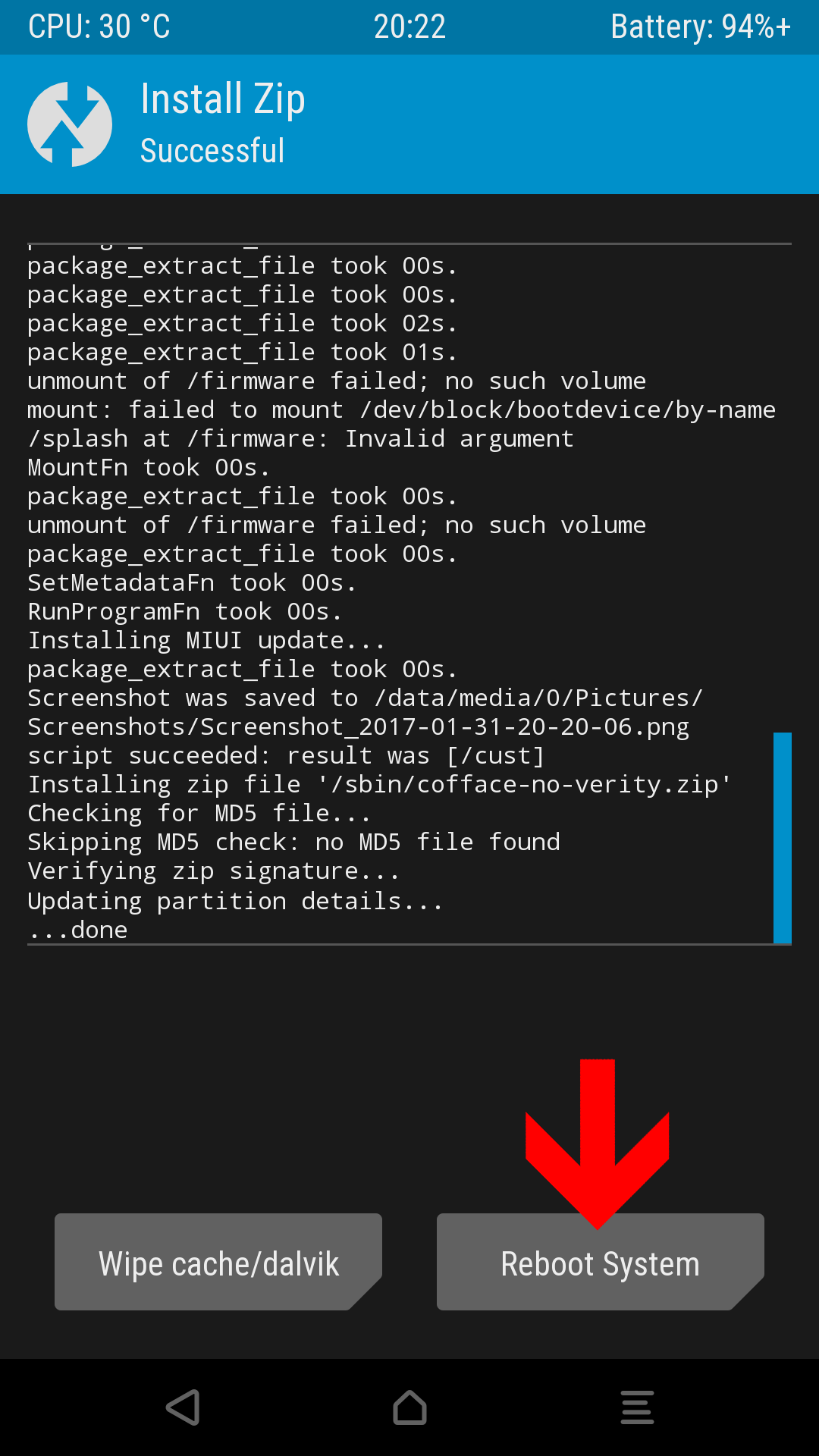The image size is (819, 1456).
Task: Click the blue console scrollbar
Action: point(782,837)
